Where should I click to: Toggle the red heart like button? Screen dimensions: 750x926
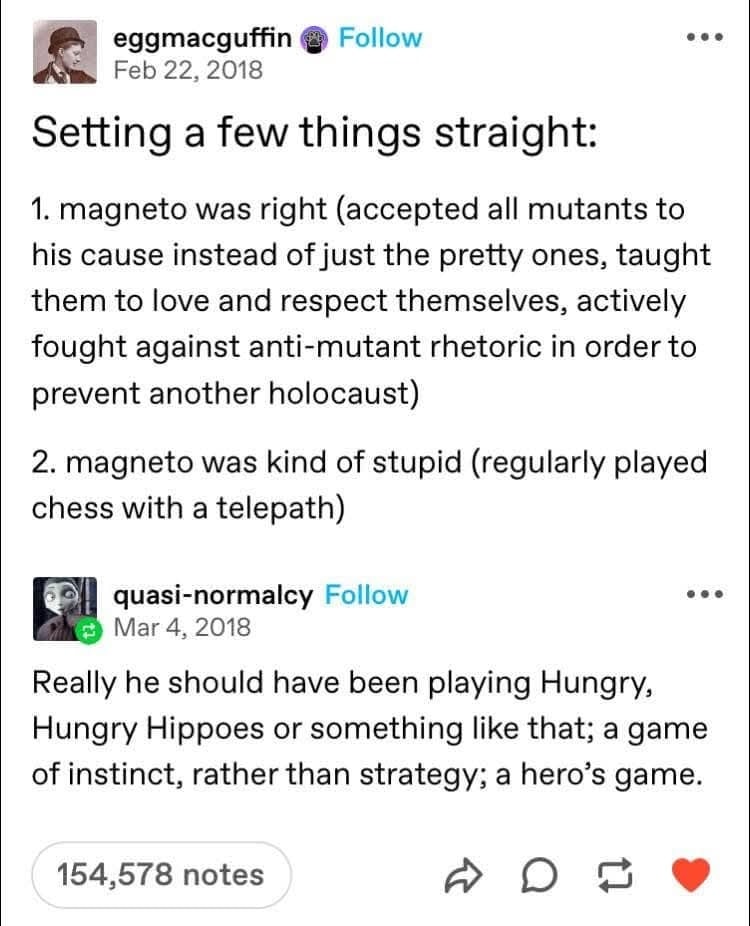(x=691, y=874)
